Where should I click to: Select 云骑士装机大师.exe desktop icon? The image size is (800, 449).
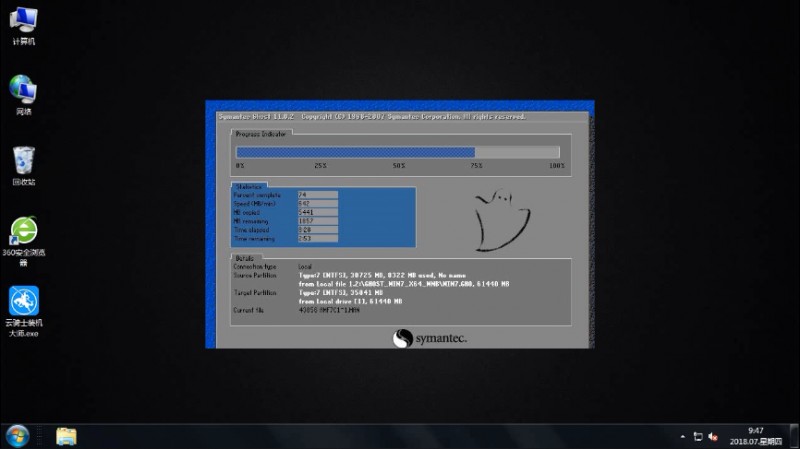[x=23, y=311]
